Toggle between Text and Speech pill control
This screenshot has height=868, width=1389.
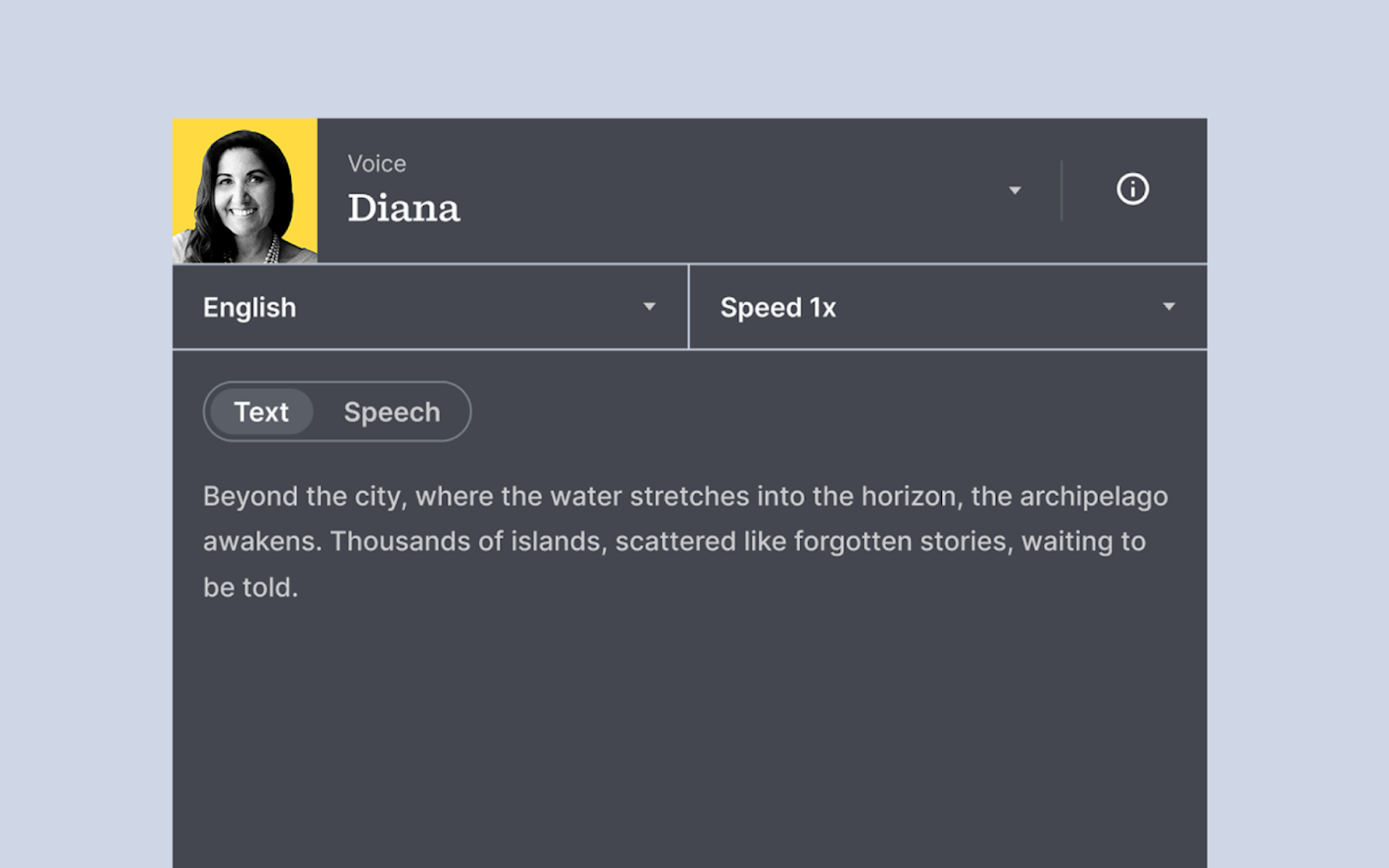pos(336,411)
